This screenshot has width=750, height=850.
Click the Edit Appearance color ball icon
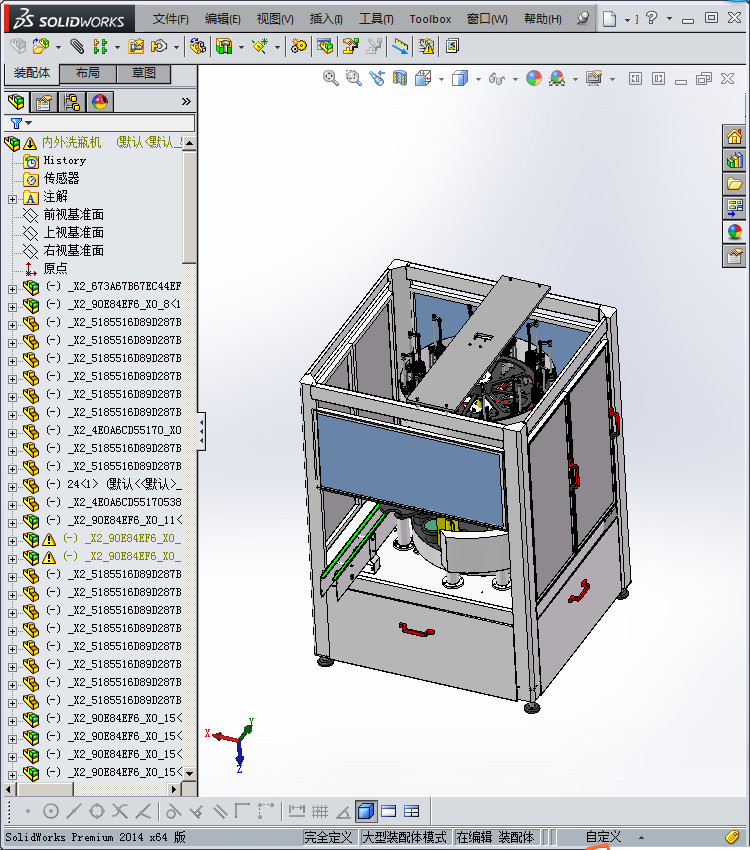pos(534,79)
